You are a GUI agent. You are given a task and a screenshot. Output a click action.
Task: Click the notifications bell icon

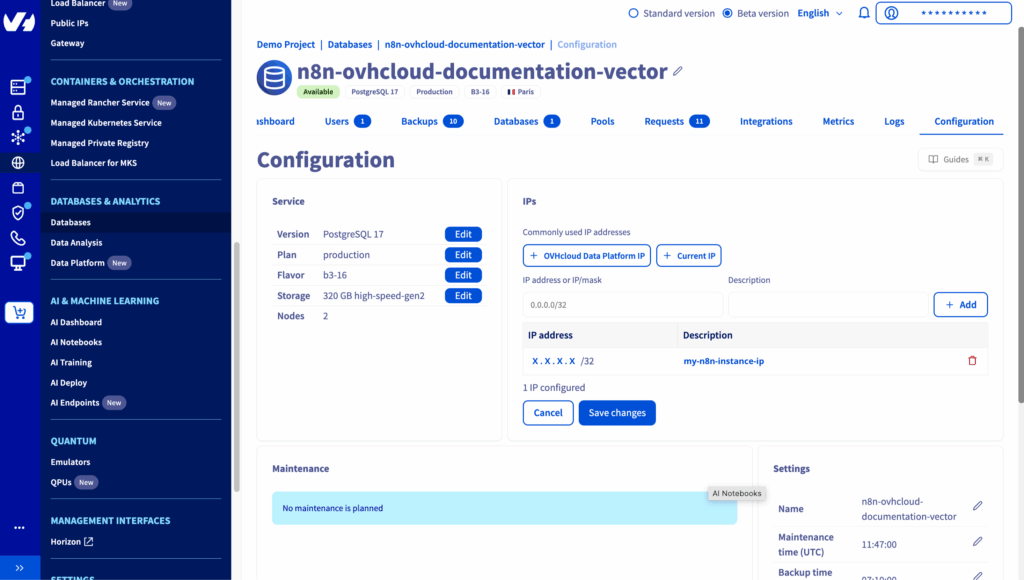[x=864, y=13]
